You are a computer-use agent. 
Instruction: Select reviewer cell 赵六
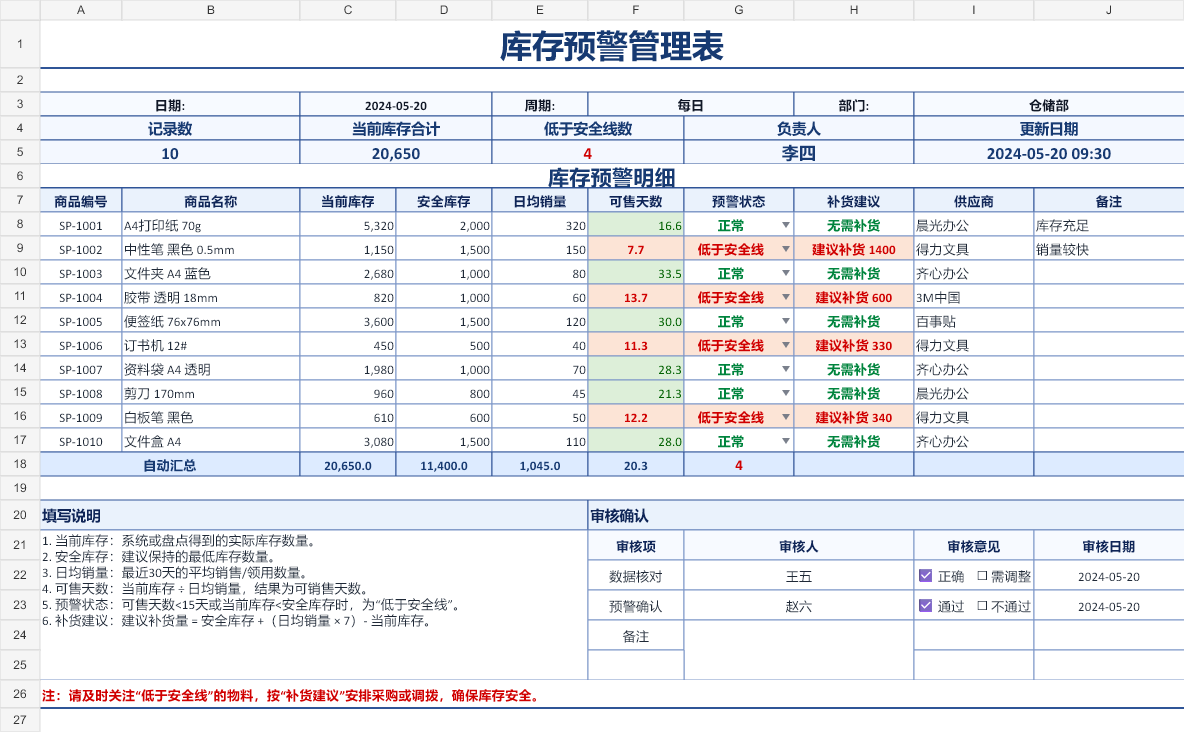pyautogui.click(x=799, y=606)
